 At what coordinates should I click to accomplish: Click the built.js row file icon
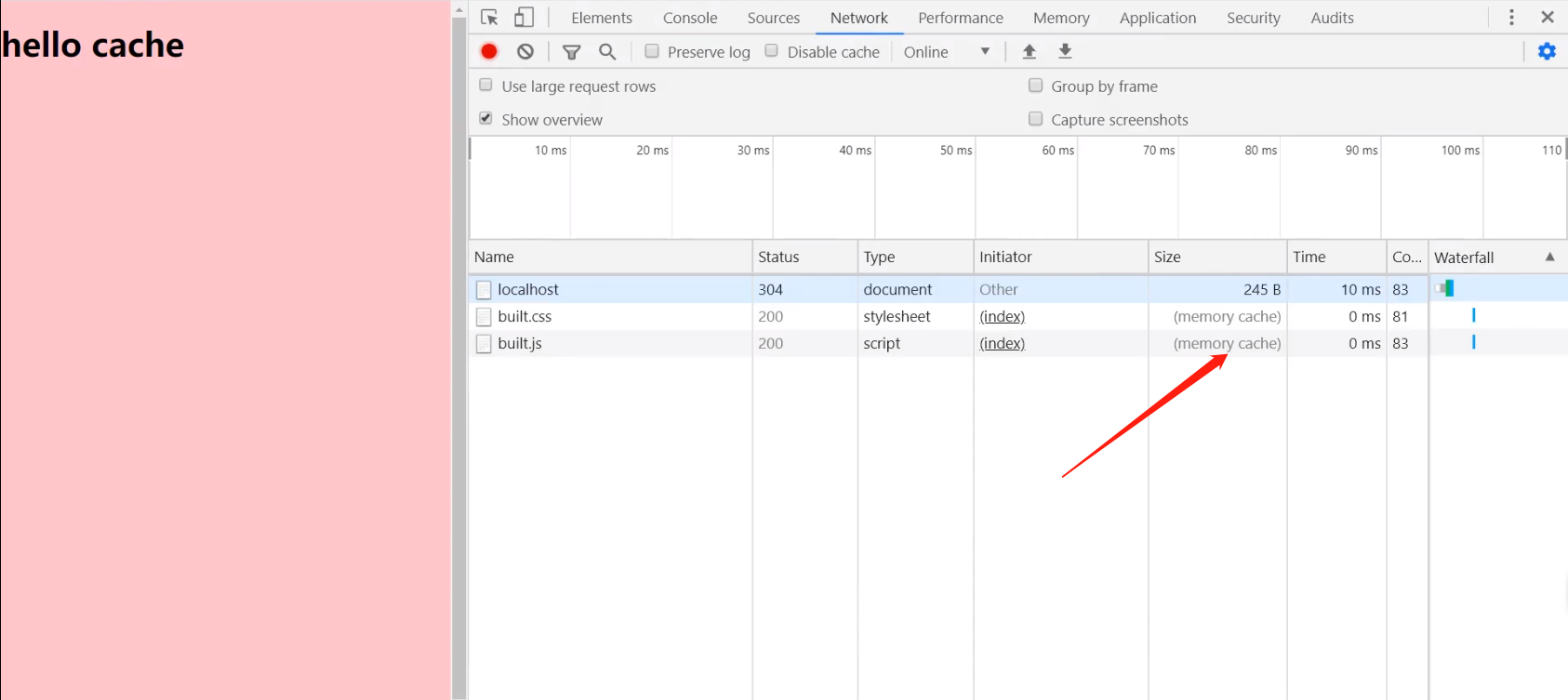(484, 344)
